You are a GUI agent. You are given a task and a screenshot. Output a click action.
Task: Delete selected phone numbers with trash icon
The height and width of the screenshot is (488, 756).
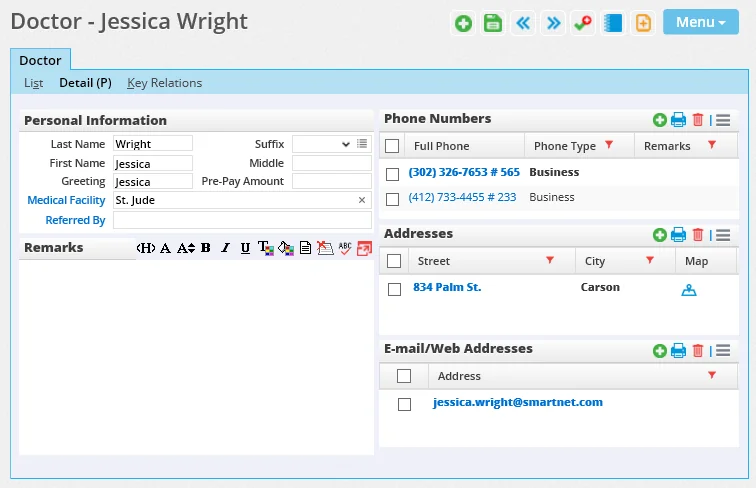click(x=698, y=120)
